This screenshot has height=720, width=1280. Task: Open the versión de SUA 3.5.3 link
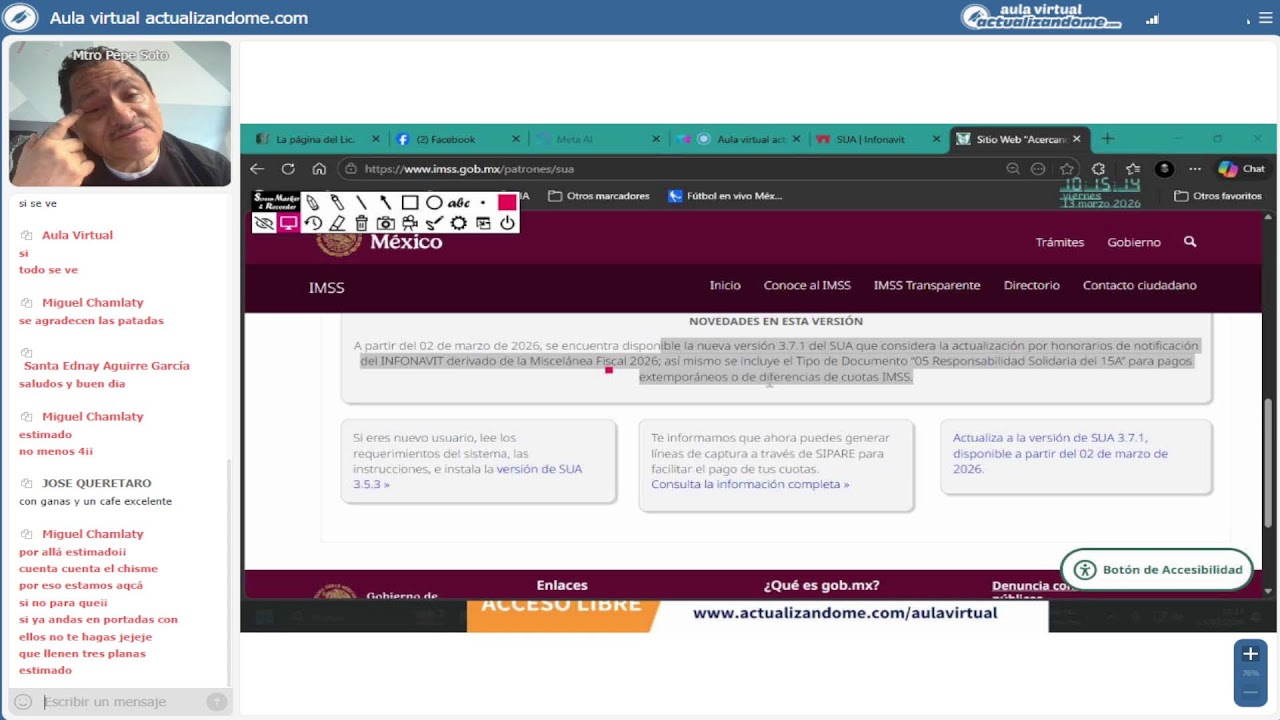coord(468,476)
